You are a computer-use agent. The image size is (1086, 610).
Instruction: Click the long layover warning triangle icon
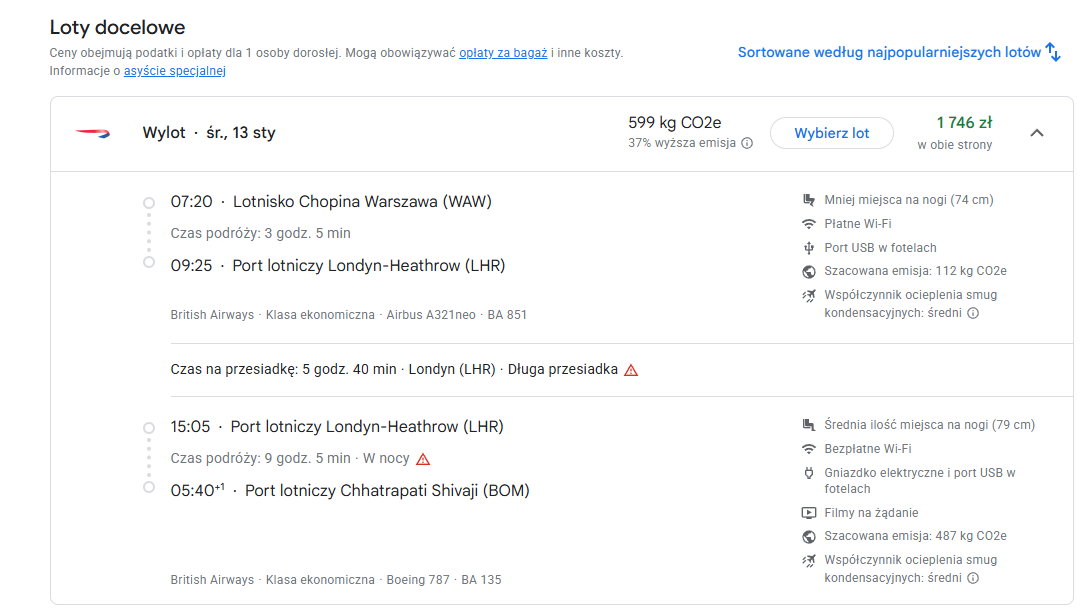click(631, 370)
